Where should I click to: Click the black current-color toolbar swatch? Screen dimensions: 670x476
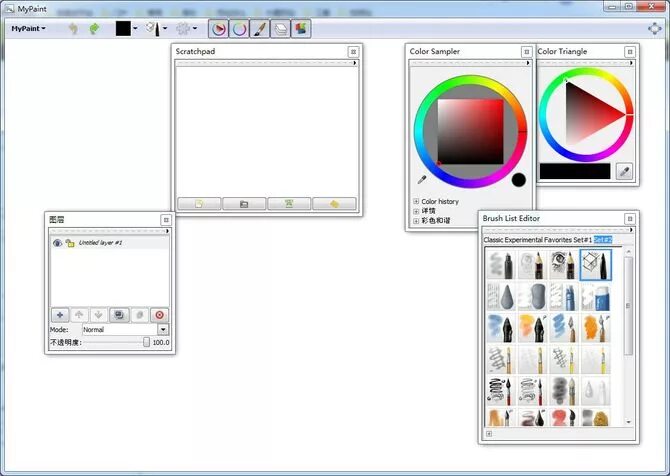click(x=123, y=29)
